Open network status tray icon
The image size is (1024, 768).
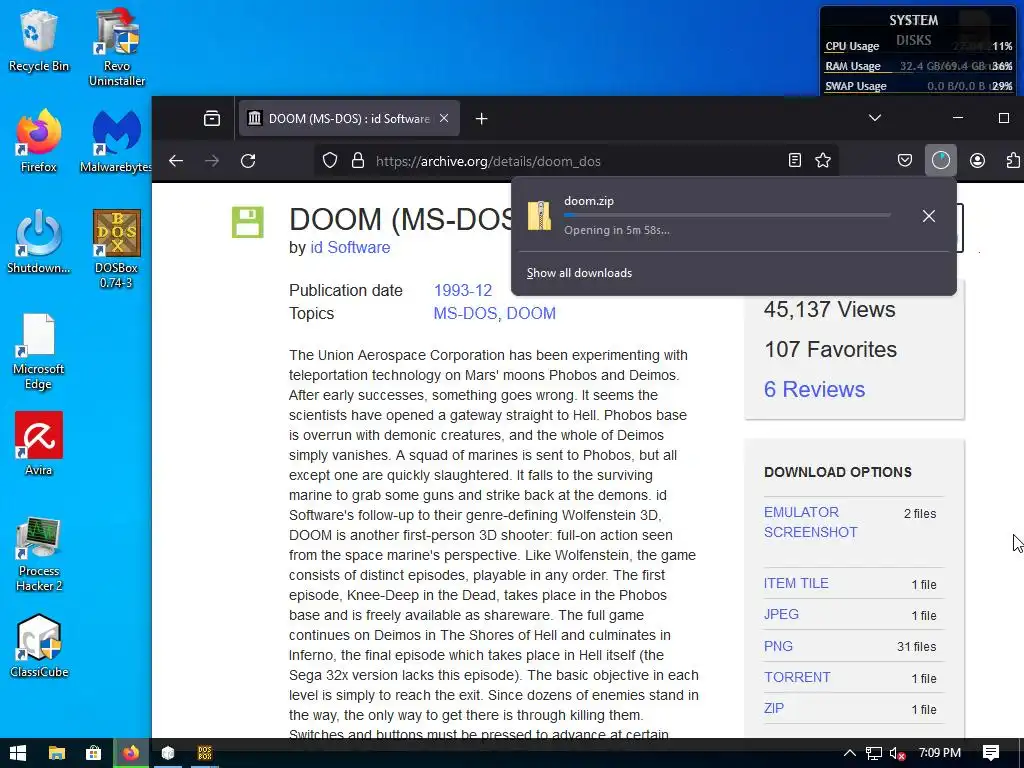(x=874, y=753)
